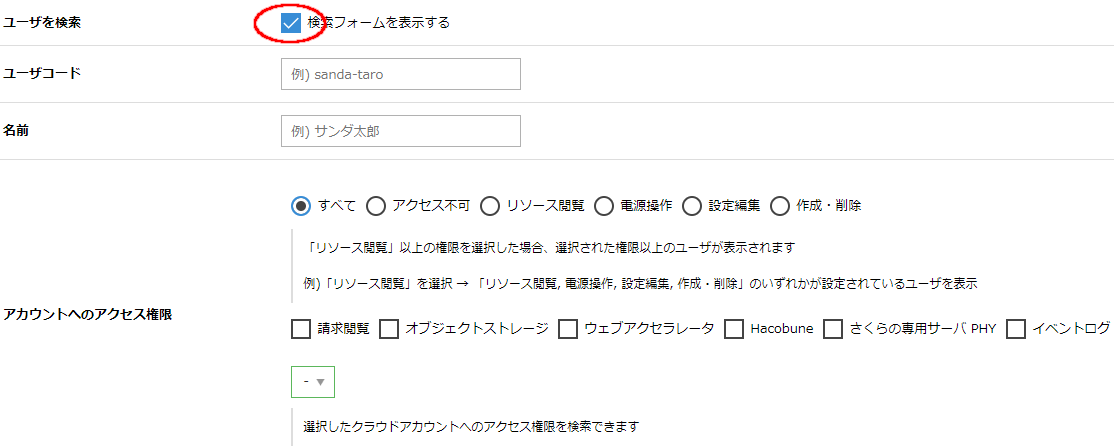Check the ウェブアクセラレータ box
The height and width of the screenshot is (448, 1114).
(x=568, y=329)
